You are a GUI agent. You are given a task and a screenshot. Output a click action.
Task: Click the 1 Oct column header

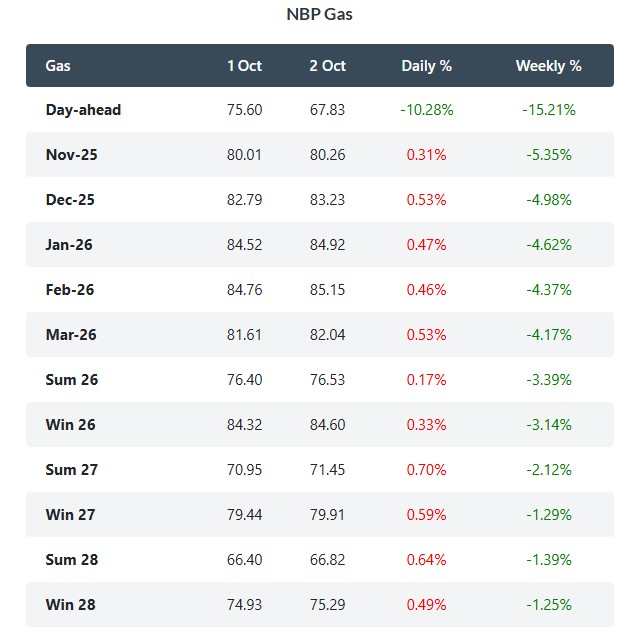(x=244, y=65)
